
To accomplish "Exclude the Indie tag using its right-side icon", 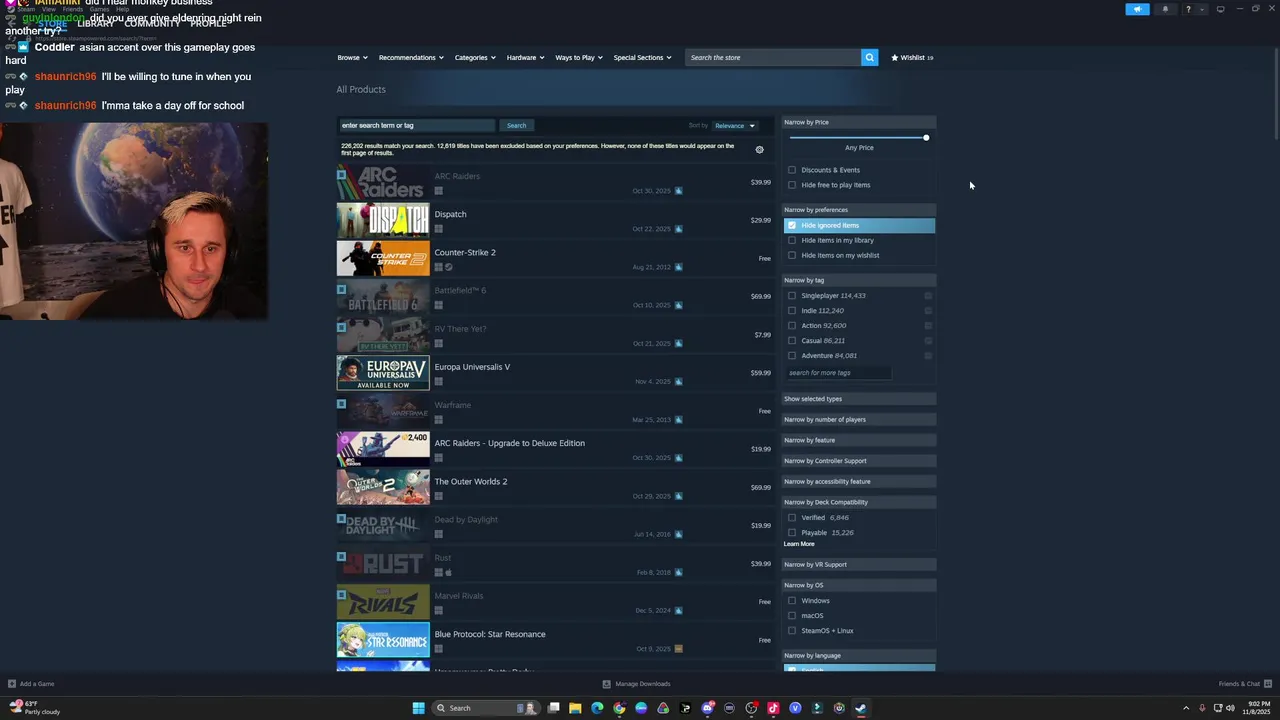I will [x=928, y=311].
